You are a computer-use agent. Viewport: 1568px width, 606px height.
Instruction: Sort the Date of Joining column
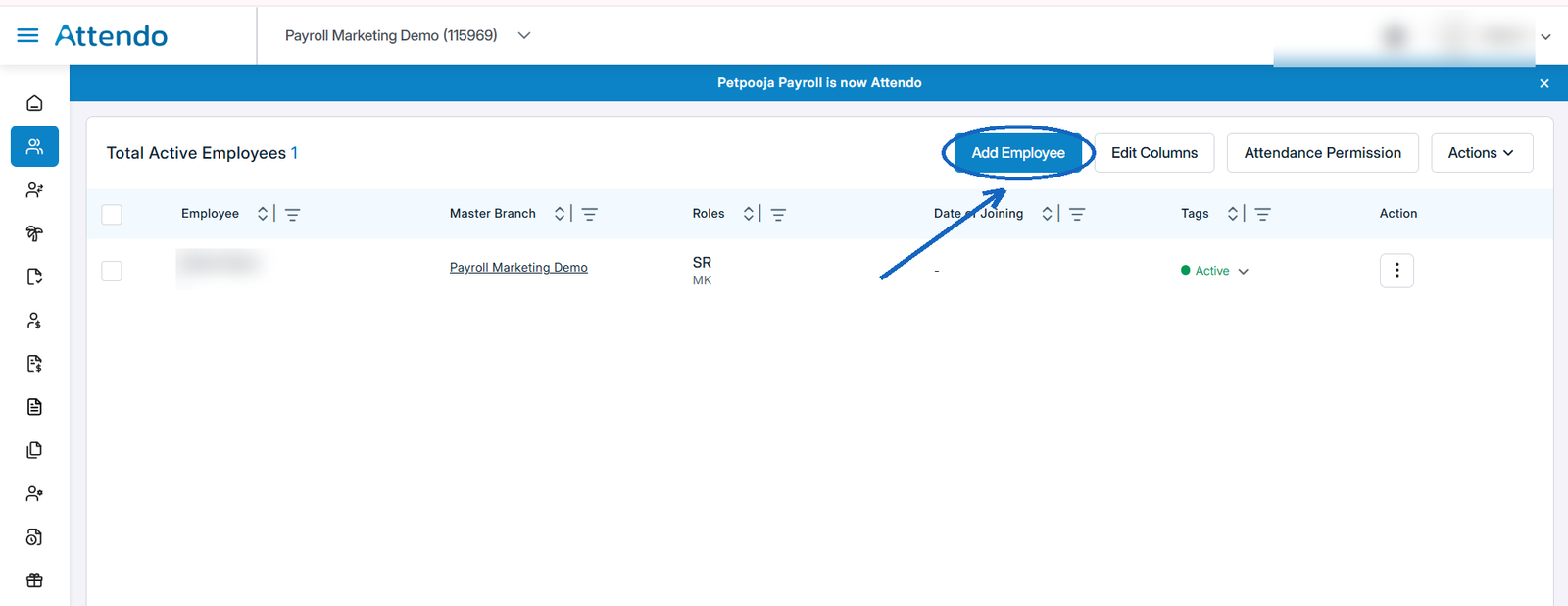click(x=1048, y=214)
